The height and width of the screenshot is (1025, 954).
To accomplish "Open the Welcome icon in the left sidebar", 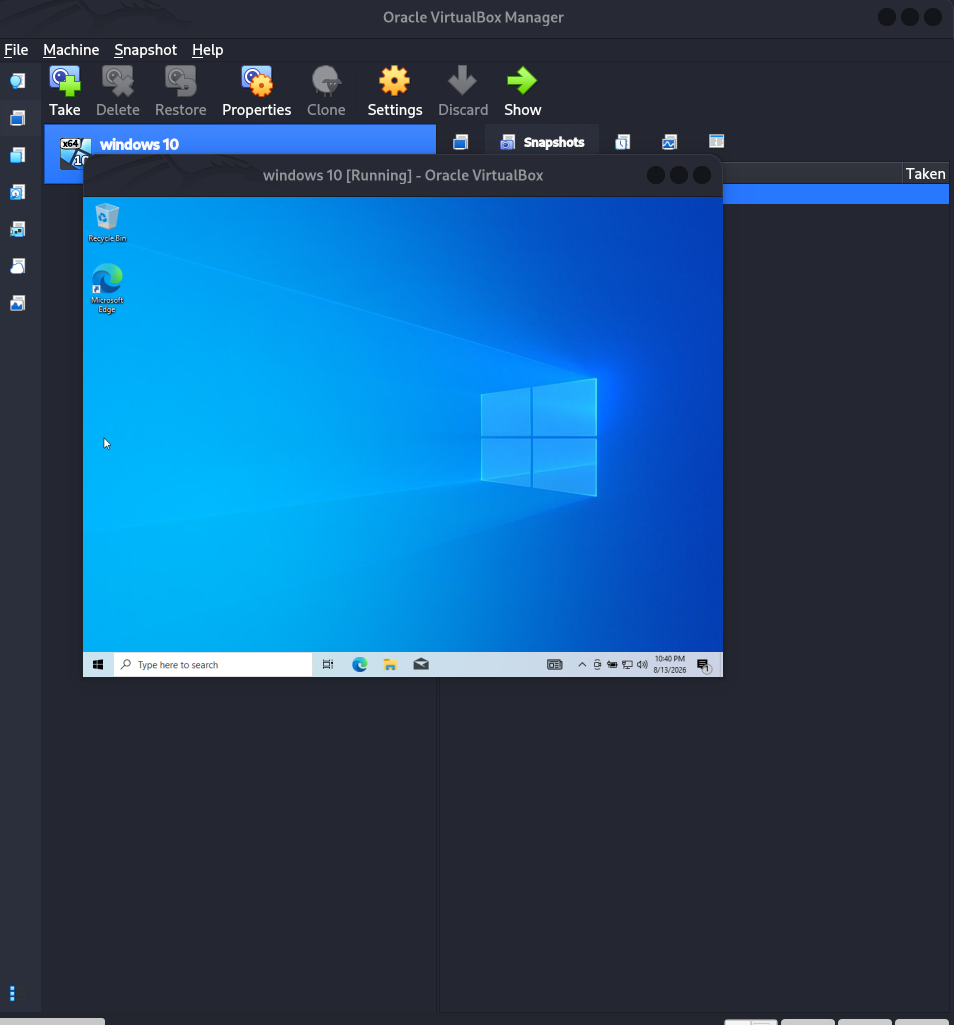I will (18, 80).
